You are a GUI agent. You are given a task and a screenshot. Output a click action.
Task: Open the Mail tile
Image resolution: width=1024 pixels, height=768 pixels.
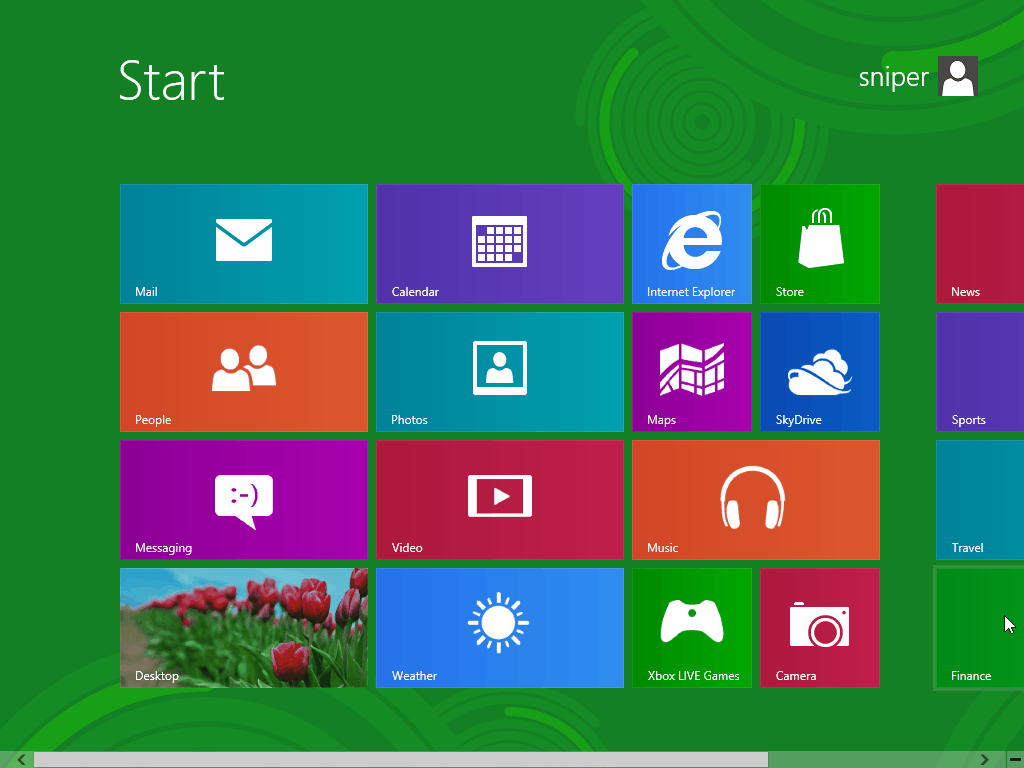(x=244, y=244)
